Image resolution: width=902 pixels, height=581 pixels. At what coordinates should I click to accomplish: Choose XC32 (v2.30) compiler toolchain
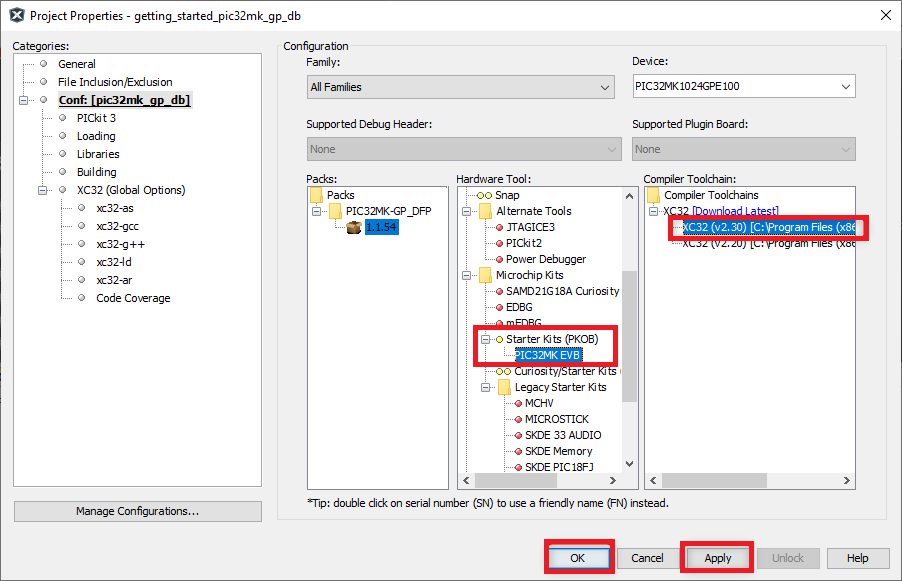(x=768, y=227)
